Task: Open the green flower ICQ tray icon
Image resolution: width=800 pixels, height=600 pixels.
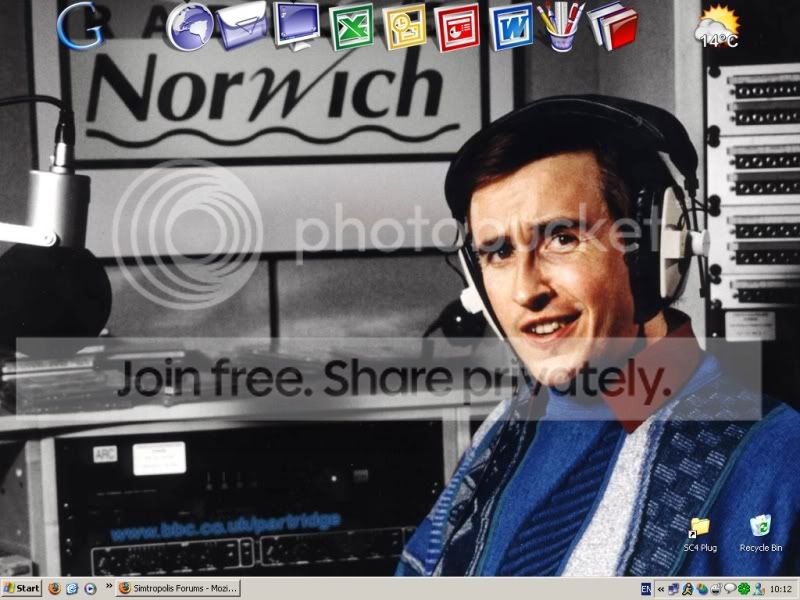Action: click(744, 589)
